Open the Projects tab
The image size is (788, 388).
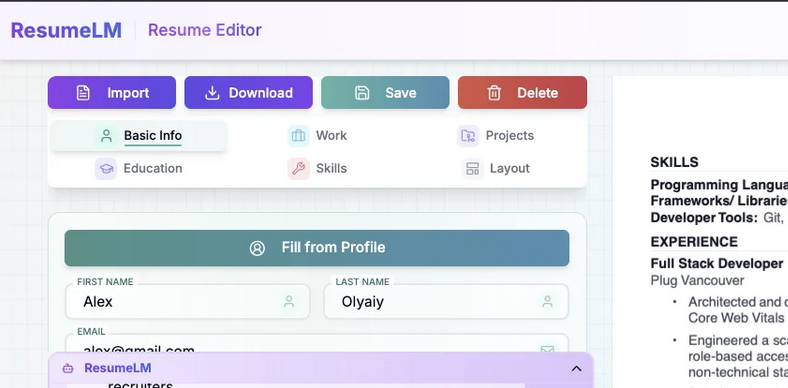click(496, 136)
